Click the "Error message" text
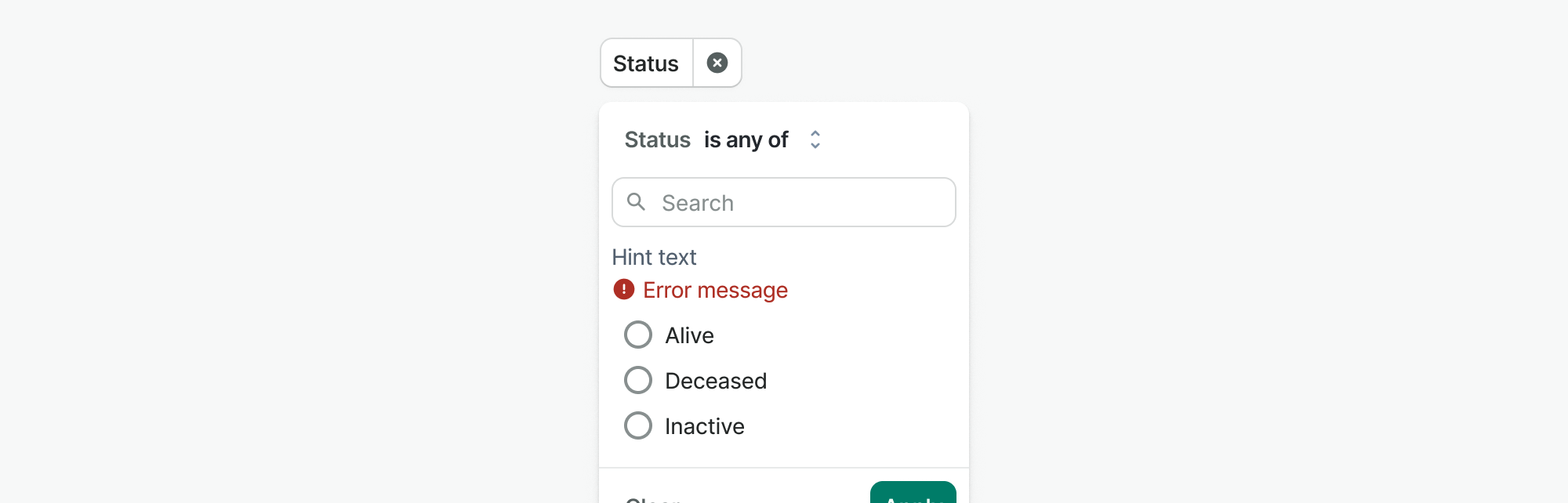 click(715, 290)
